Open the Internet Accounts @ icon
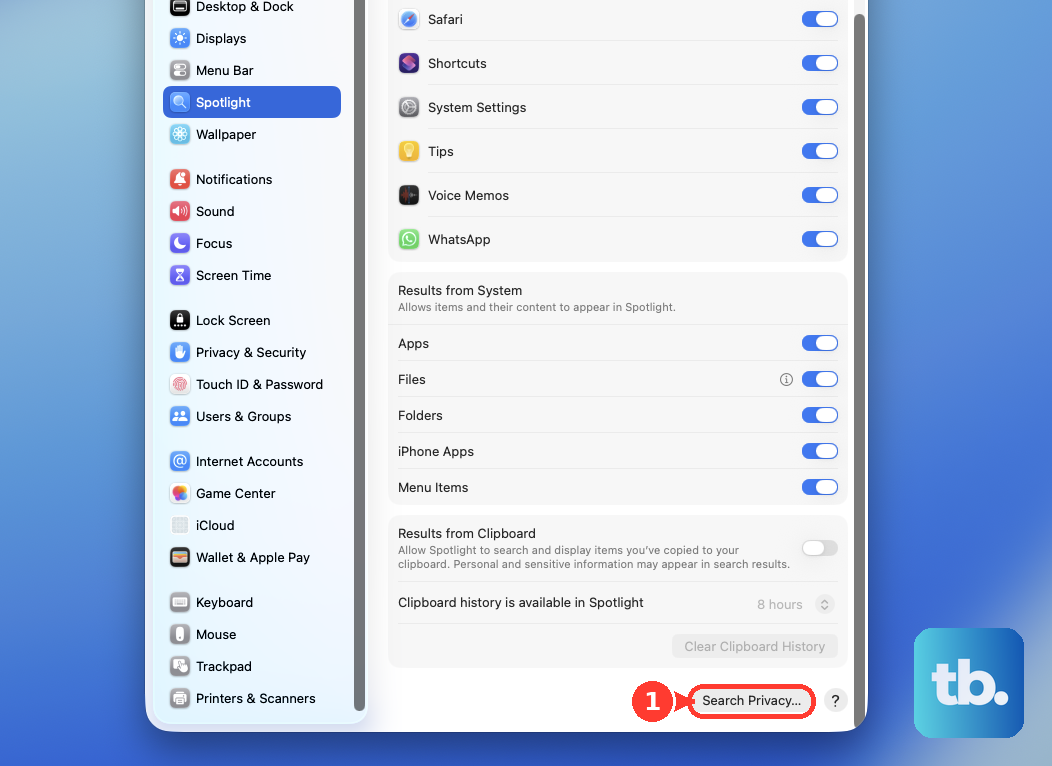The height and width of the screenshot is (766, 1052). pyautogui.click(x=180, y=461)
